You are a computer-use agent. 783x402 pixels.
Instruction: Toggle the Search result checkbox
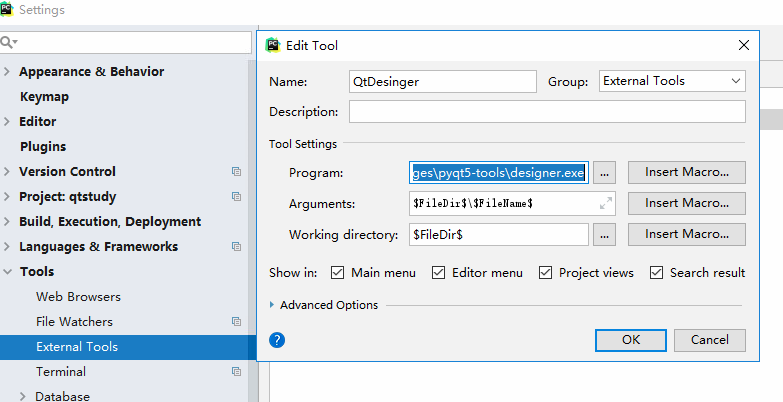tap(656, 273)
